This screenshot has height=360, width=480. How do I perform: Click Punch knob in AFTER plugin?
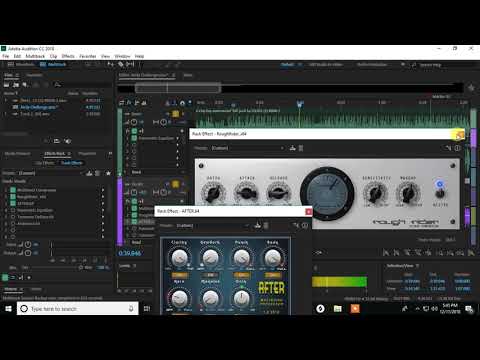point(241,257)
